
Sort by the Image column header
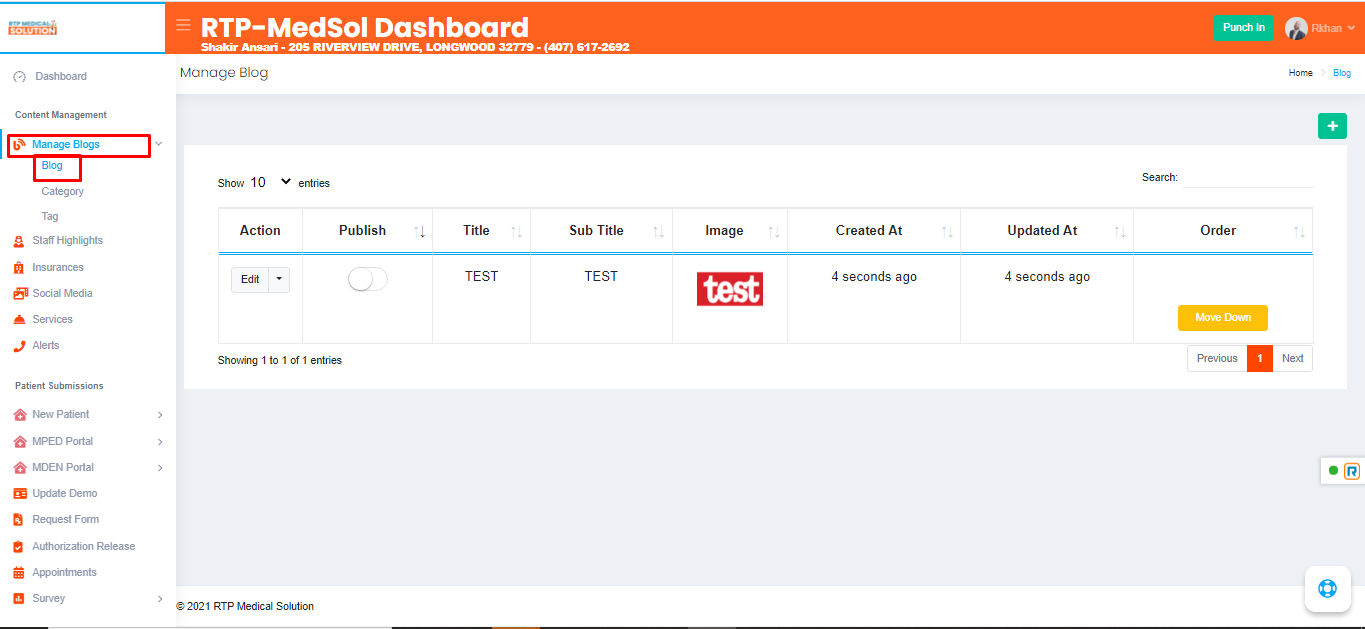pyautogui.click(x=730, y=231)
